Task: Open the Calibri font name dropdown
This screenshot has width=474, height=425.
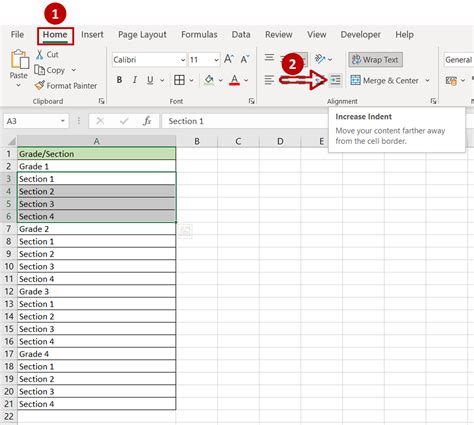Action: tap(183, 60)
